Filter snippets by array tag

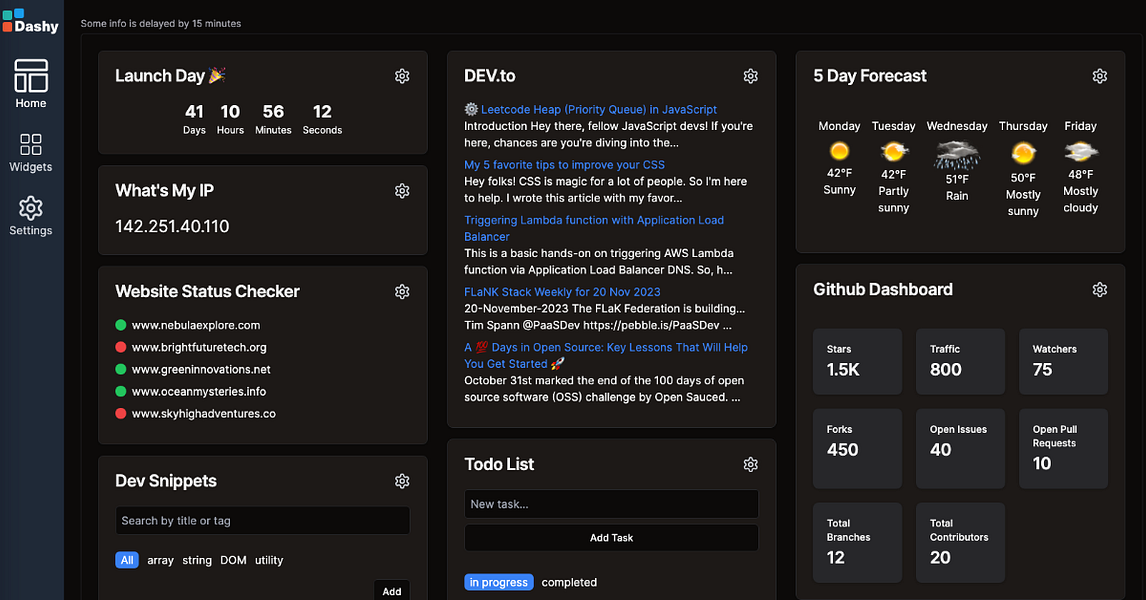(160, 561)
